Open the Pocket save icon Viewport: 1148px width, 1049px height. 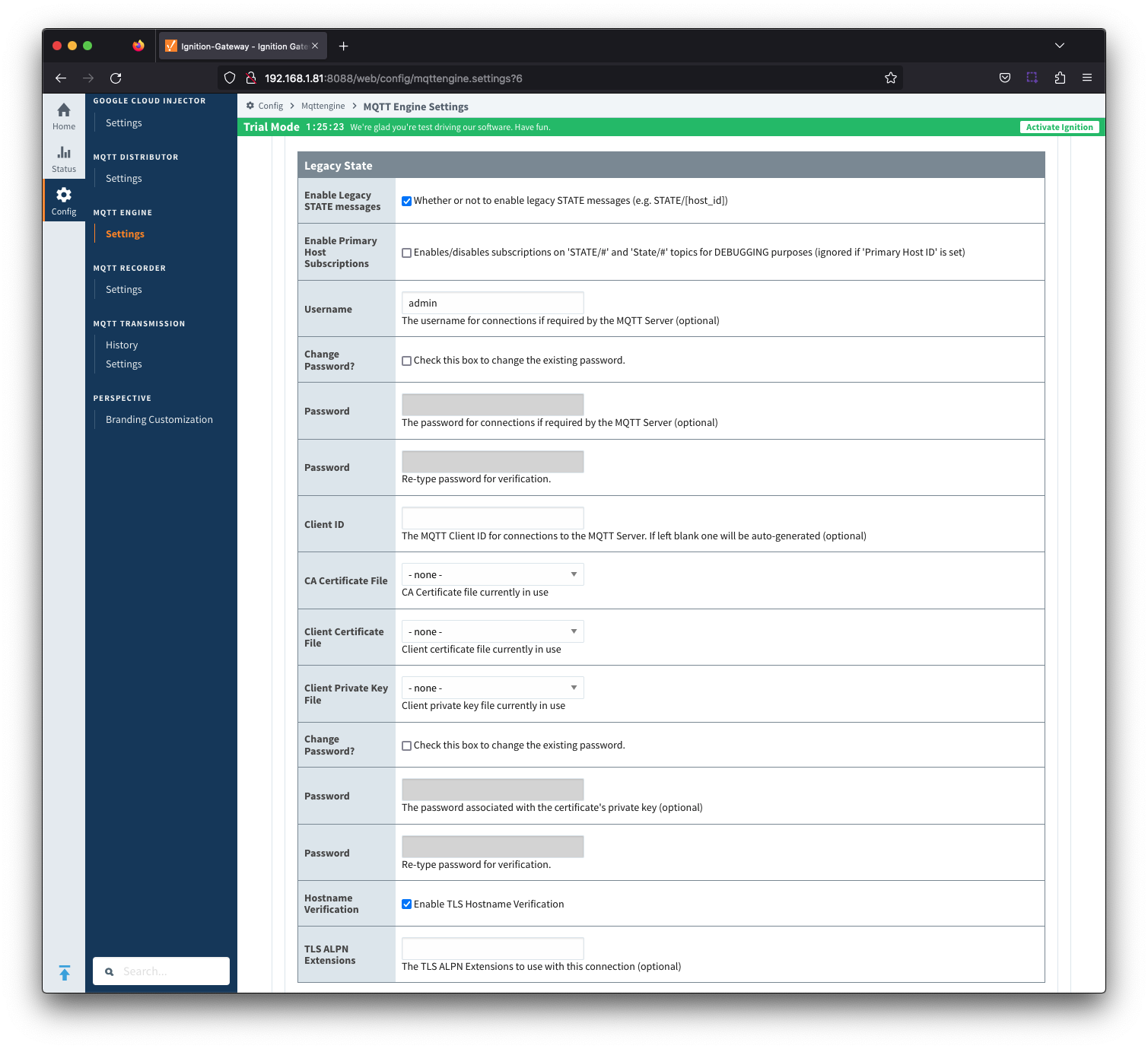tap(1005, 78)
